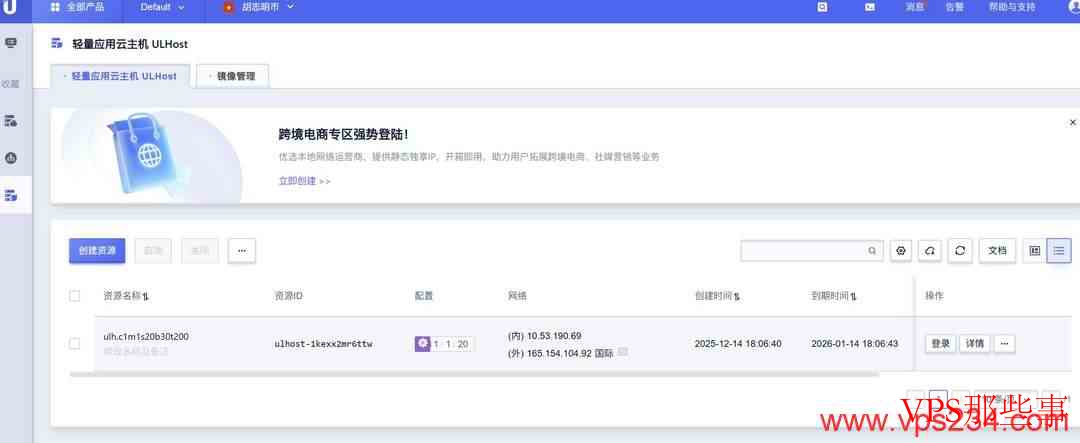
Task: Click the grey remark text under ulh.c1m1s20b30t200
Action: [136, 351]
